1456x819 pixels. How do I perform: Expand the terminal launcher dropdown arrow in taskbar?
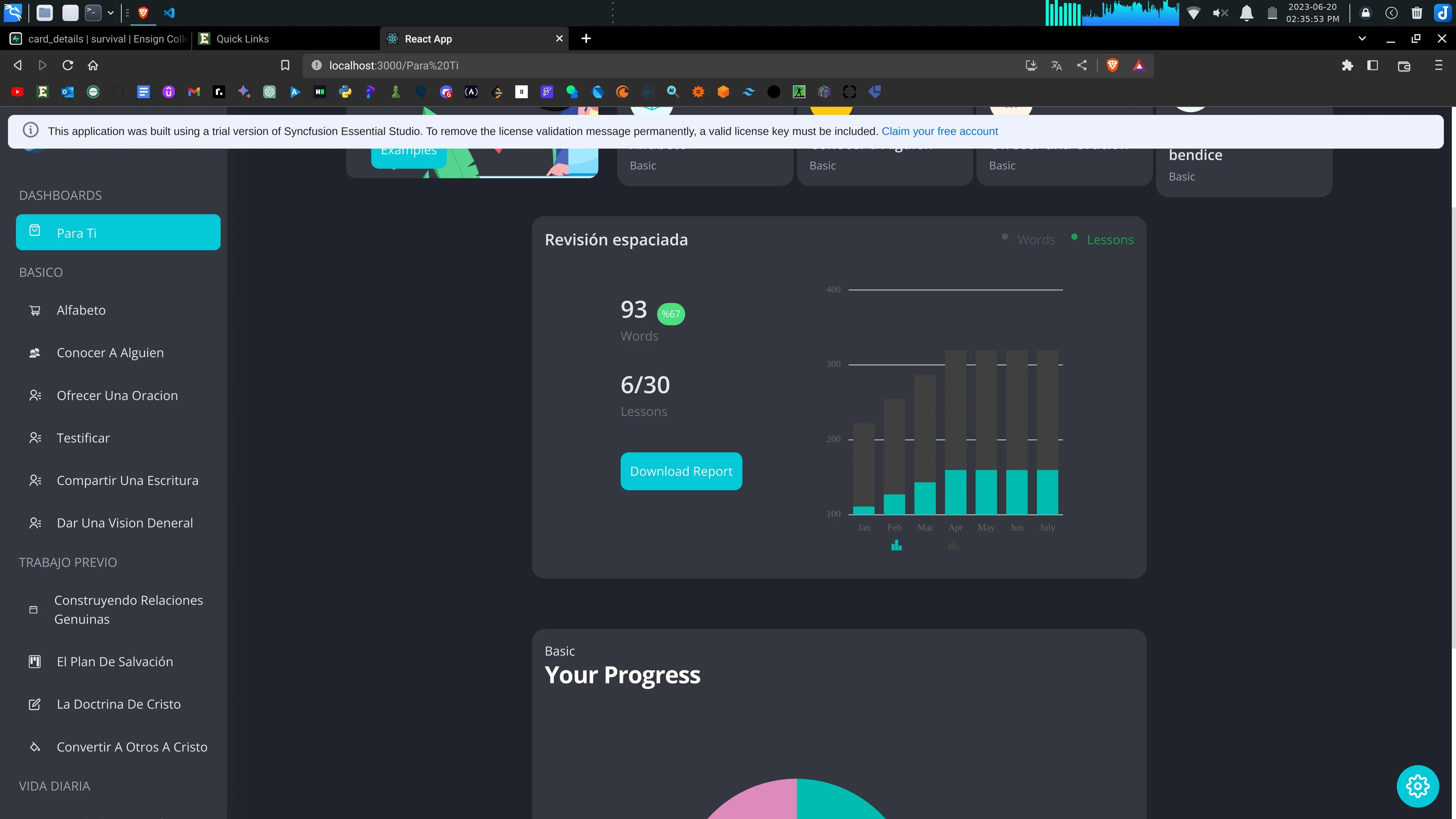(x=111, y=13)
